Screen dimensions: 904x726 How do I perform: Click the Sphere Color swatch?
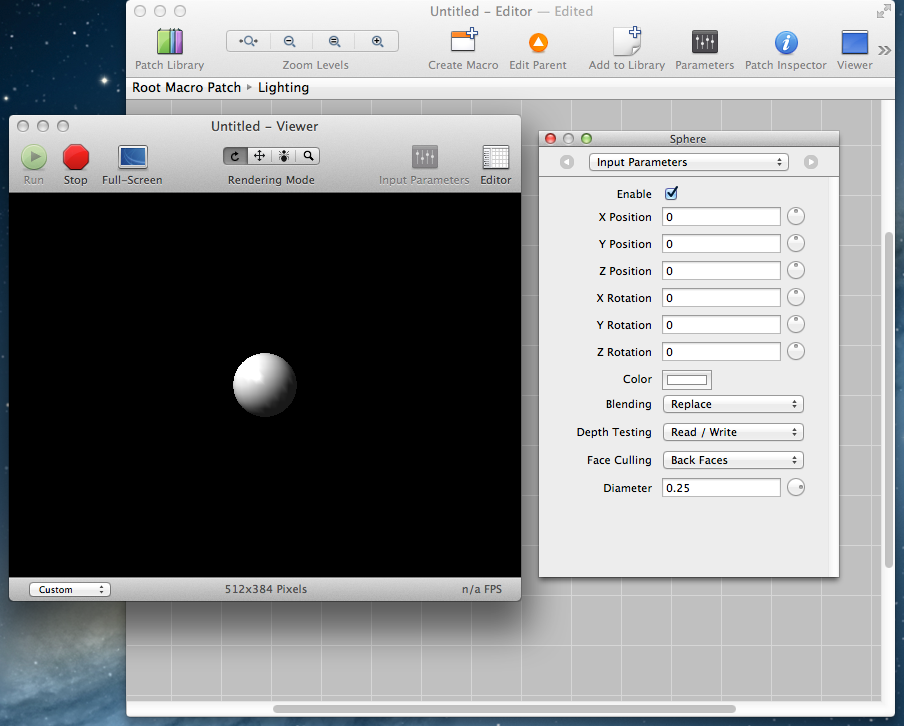[x=687, y=379]
